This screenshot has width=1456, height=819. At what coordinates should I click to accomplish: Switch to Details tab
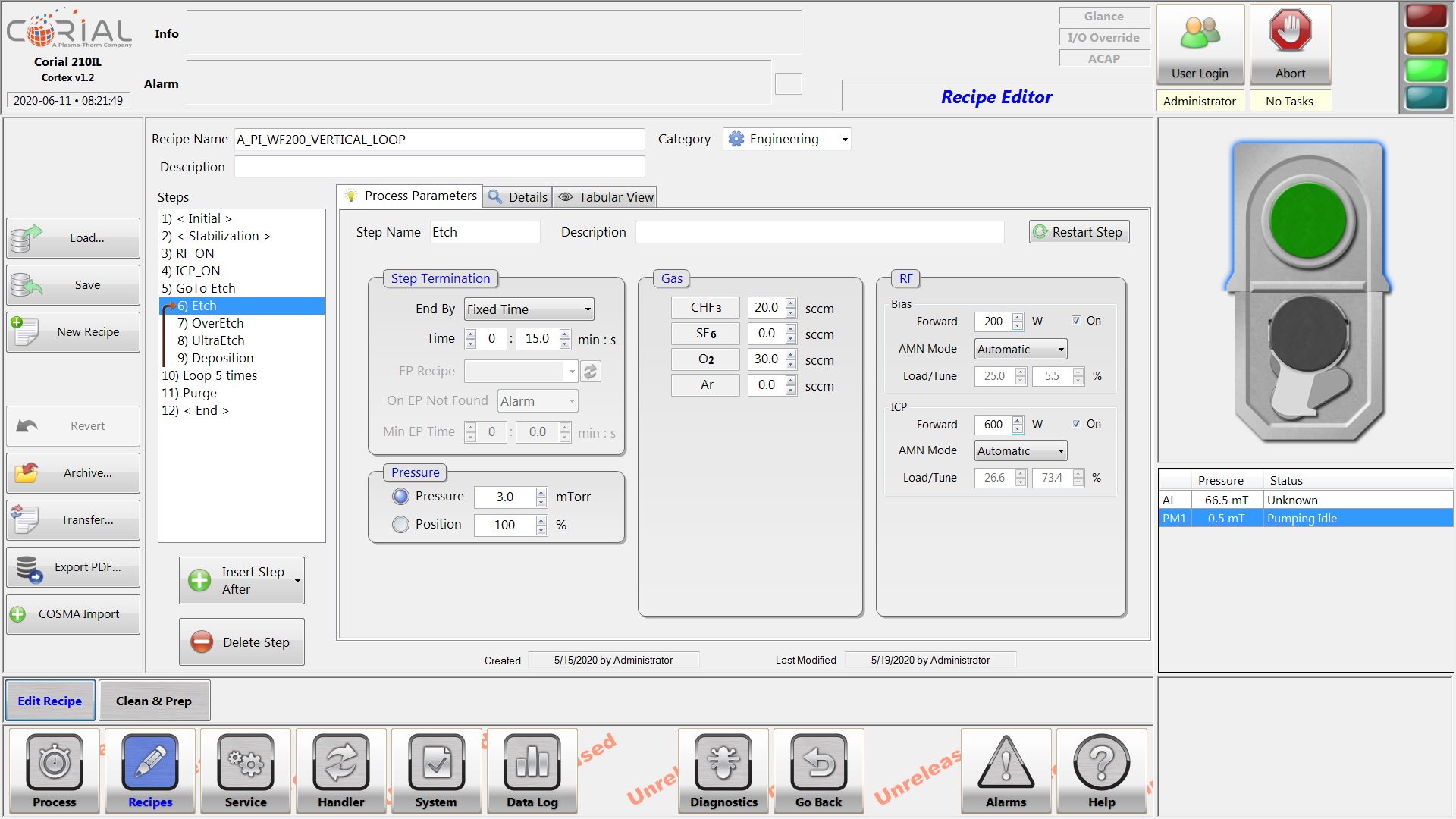(x=516, y=196)
